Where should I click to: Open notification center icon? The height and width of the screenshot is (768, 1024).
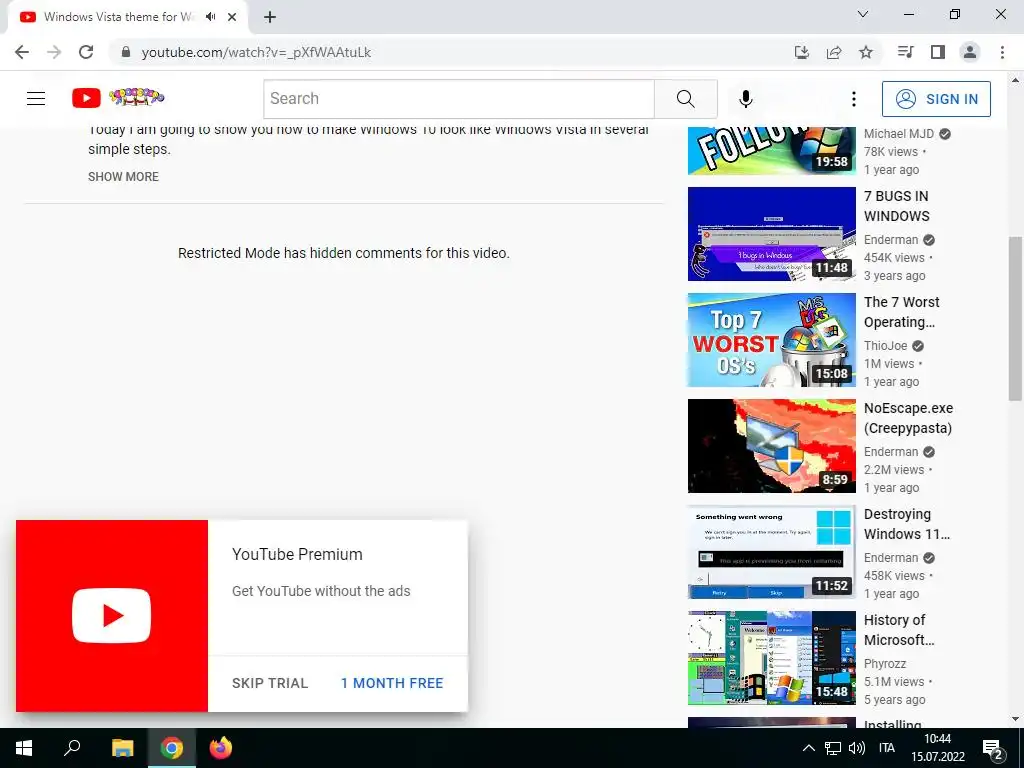[x=993, y=748]
